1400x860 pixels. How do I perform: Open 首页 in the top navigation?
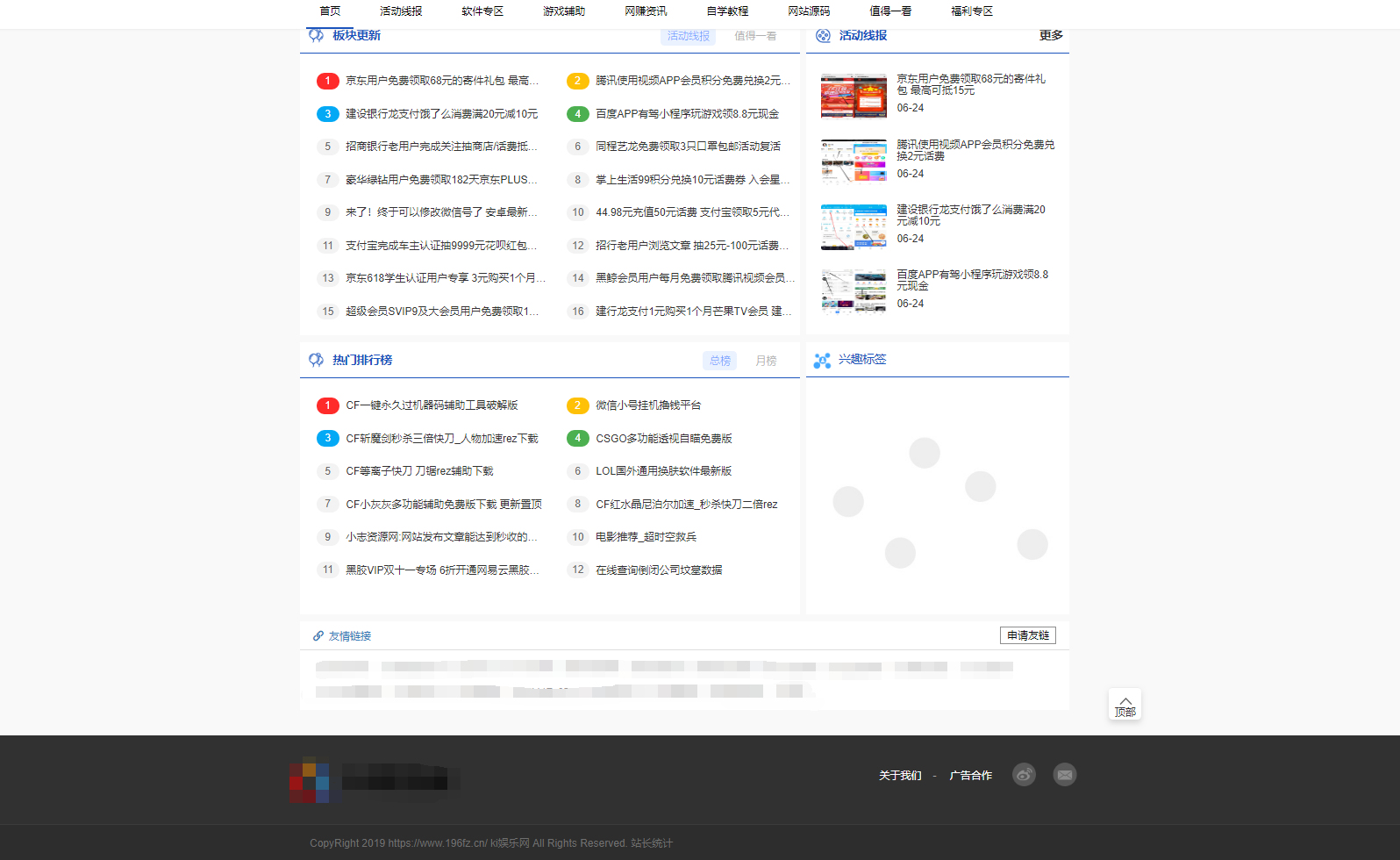tap(330, 11)
